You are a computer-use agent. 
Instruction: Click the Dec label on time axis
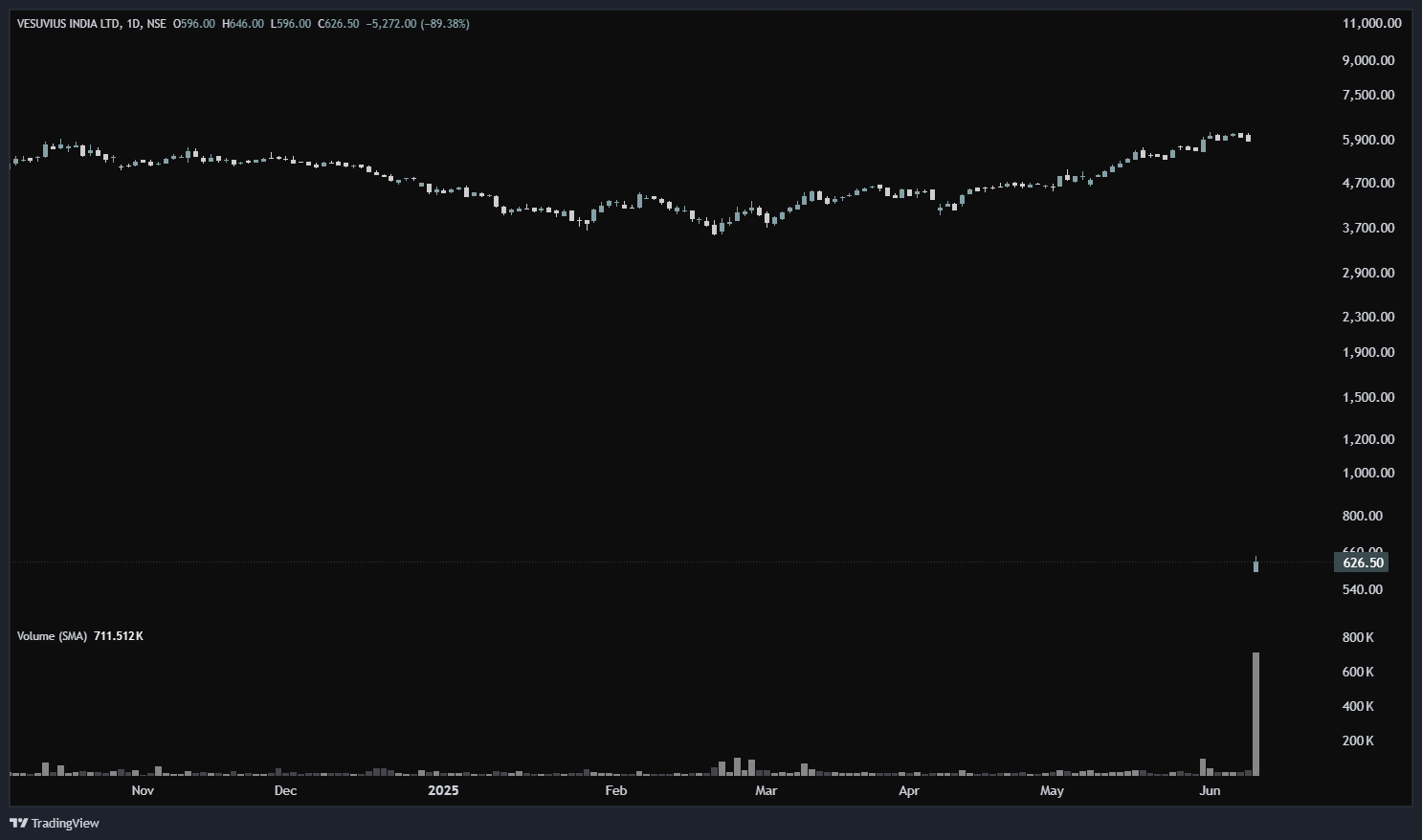click(285, 790)
